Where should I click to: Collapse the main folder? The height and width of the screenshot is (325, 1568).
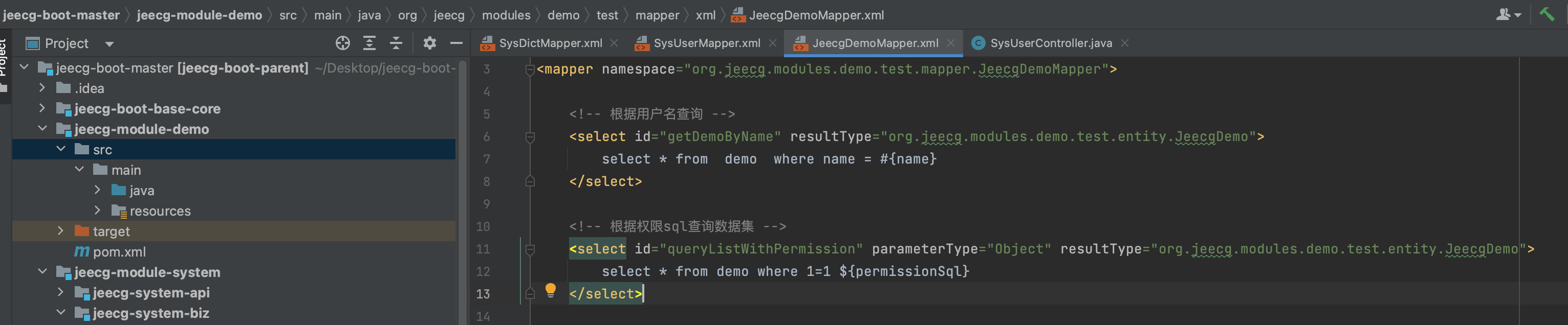click(x=79, y=170)
